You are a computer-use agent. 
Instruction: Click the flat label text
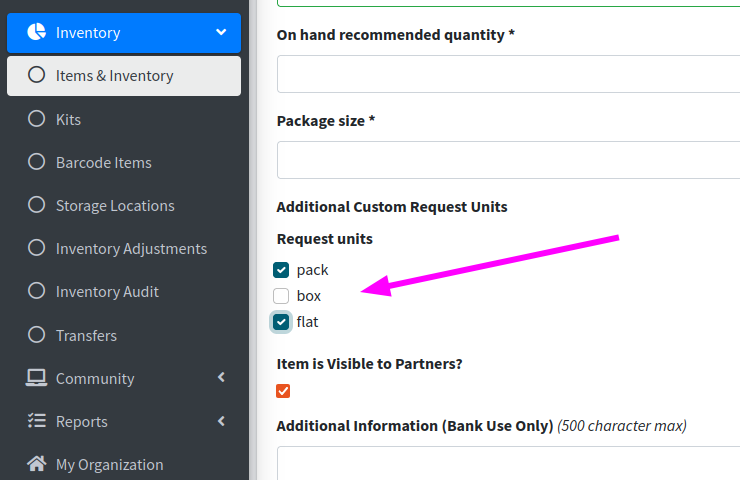point(307,322)
